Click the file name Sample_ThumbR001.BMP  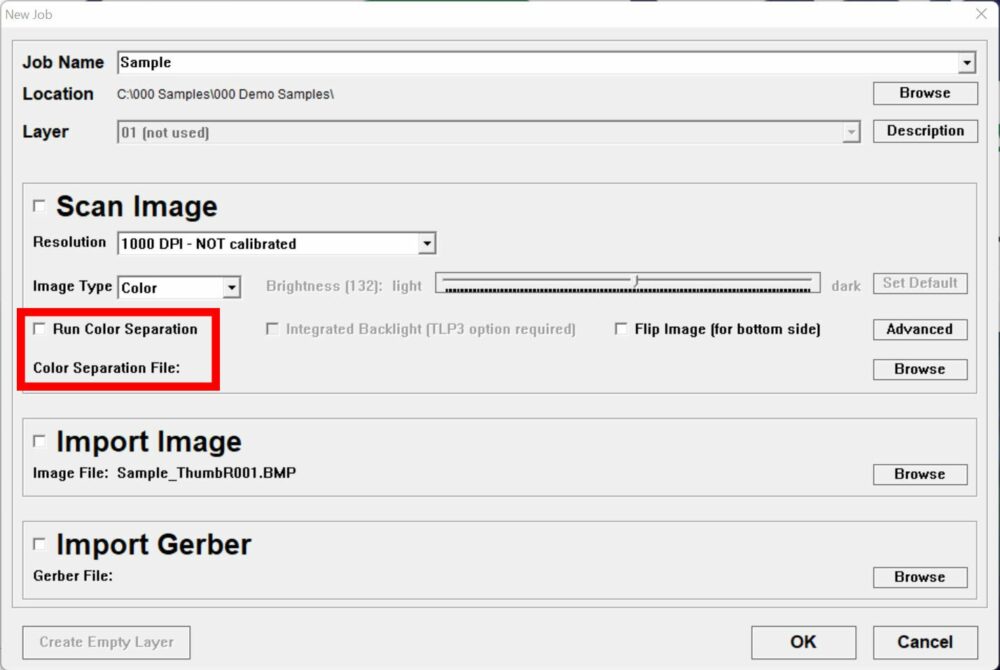click(207, 473)
